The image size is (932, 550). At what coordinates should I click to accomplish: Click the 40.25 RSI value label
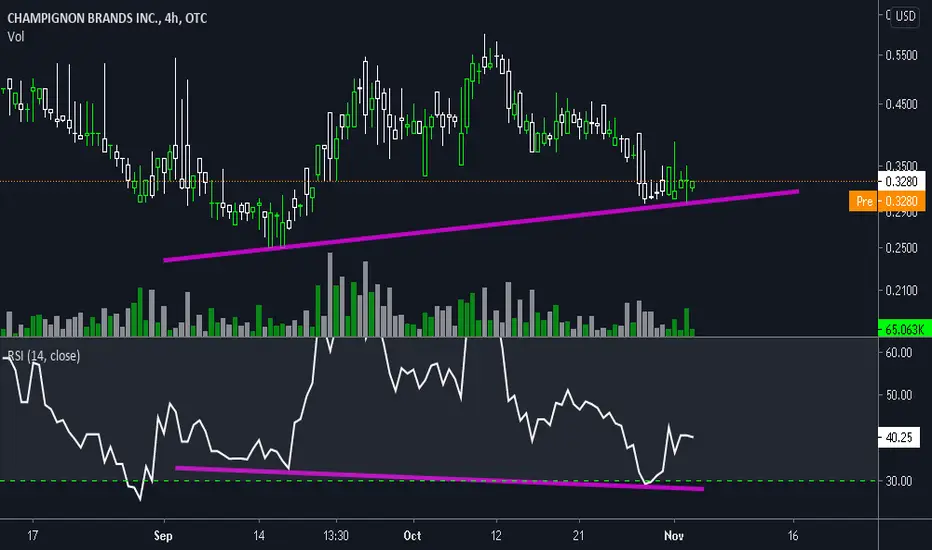[x=899, y=438]
